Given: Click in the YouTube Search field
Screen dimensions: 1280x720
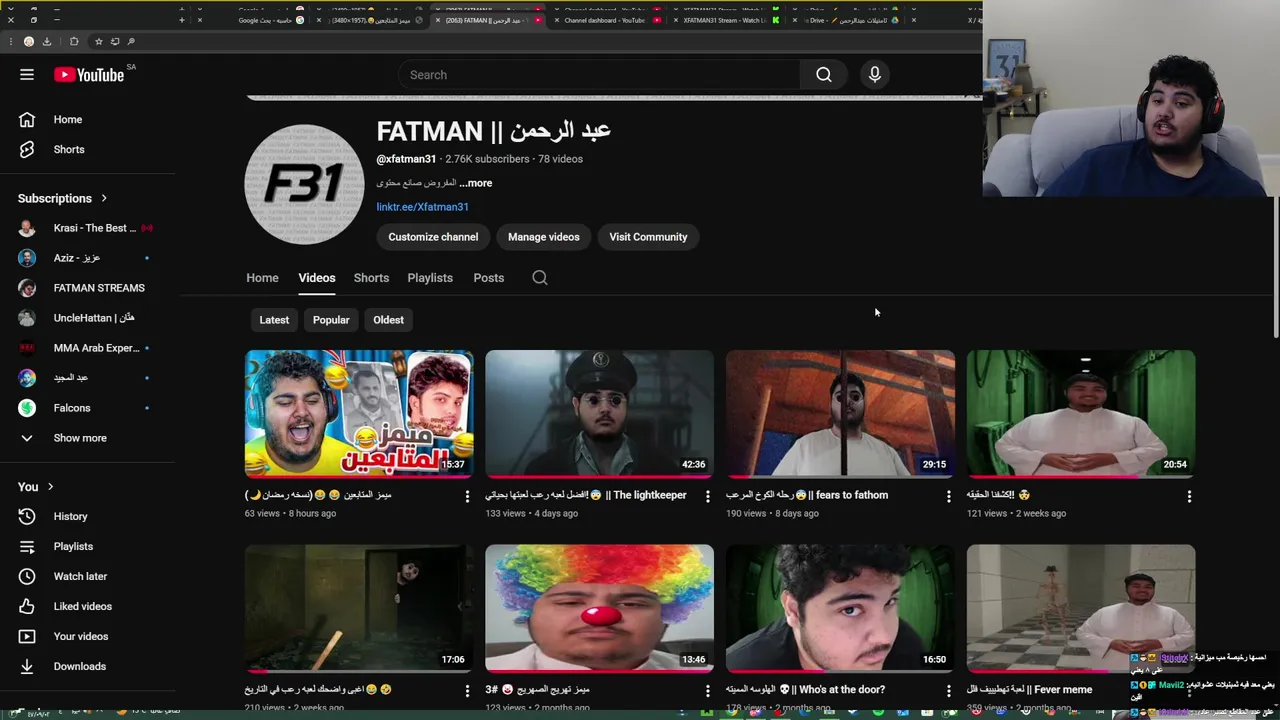Looking at the screenshot, I should coord(600,75).
